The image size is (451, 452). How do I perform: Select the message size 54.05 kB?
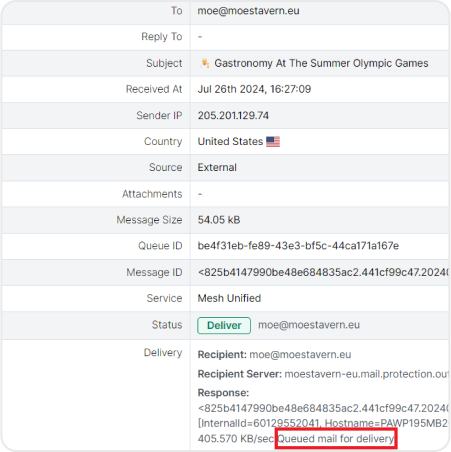click(x=219, y=220)
